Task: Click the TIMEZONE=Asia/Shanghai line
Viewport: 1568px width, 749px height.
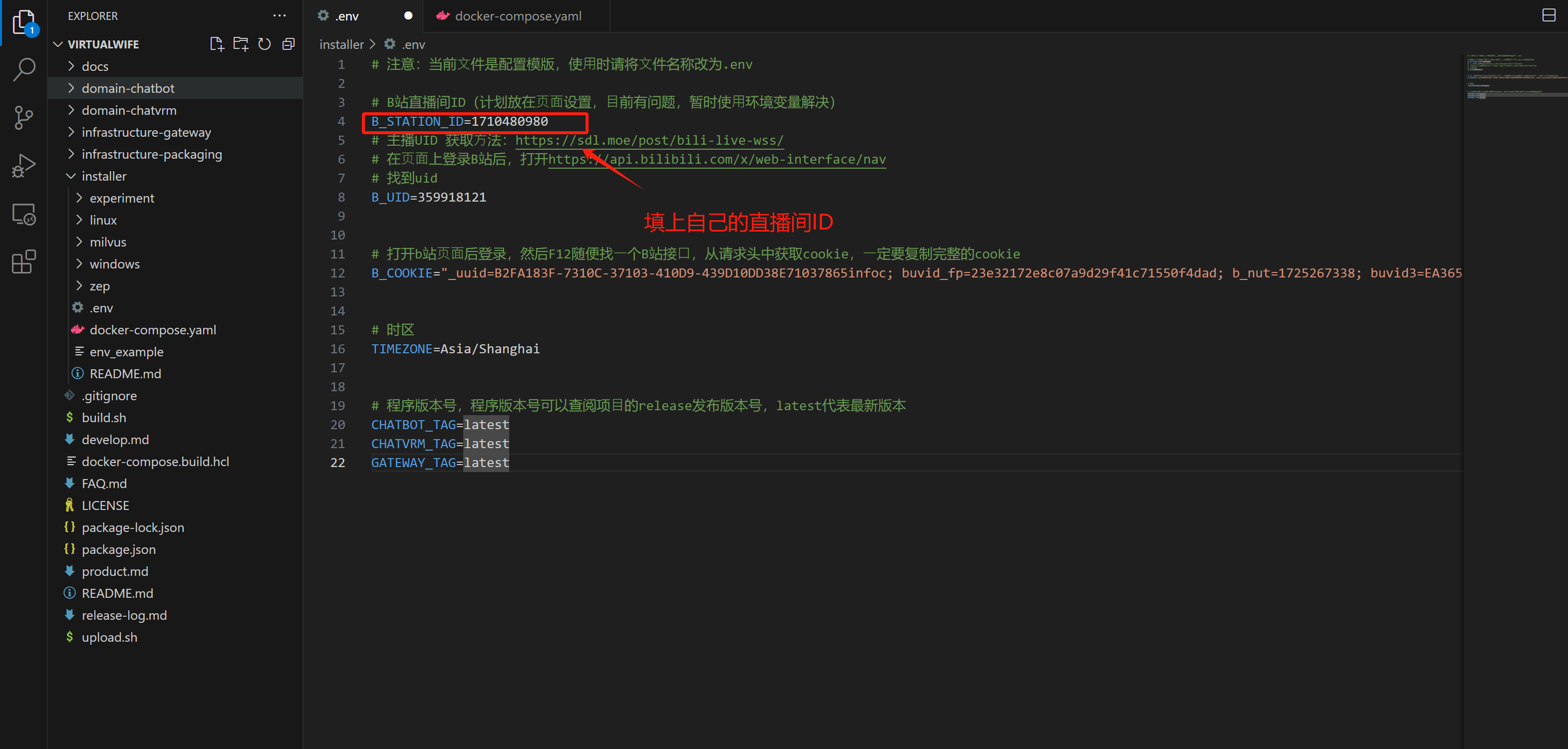Action: [x=455, y=349]
